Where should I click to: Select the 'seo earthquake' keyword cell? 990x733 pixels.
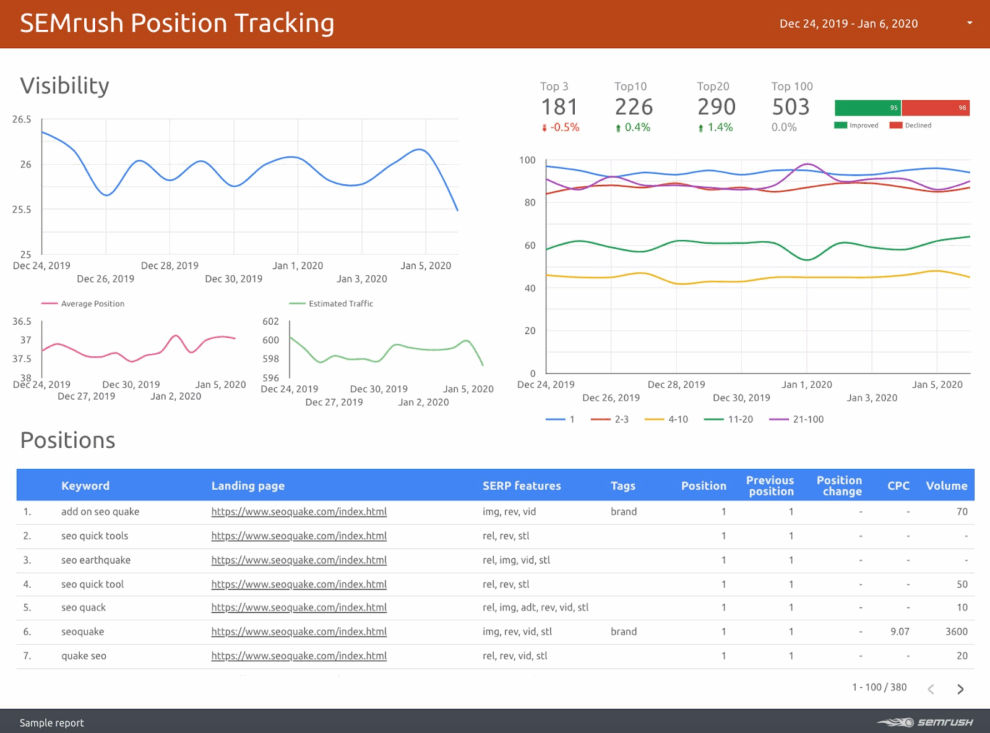point(96,560)
